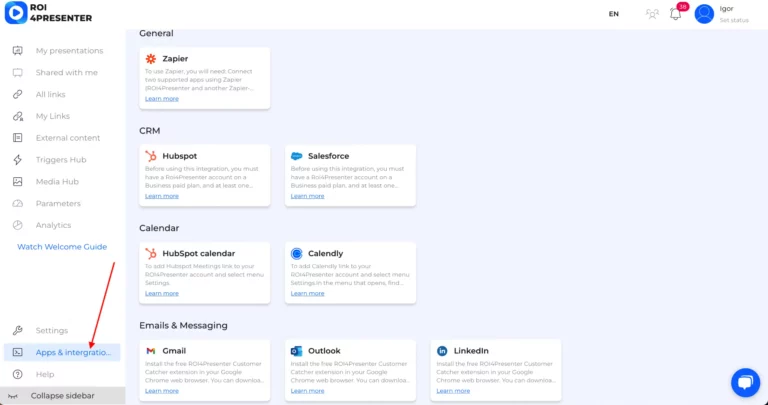Click Learn more under HubSpot calendar
768x405 pixels.
[x=162, y=293]
